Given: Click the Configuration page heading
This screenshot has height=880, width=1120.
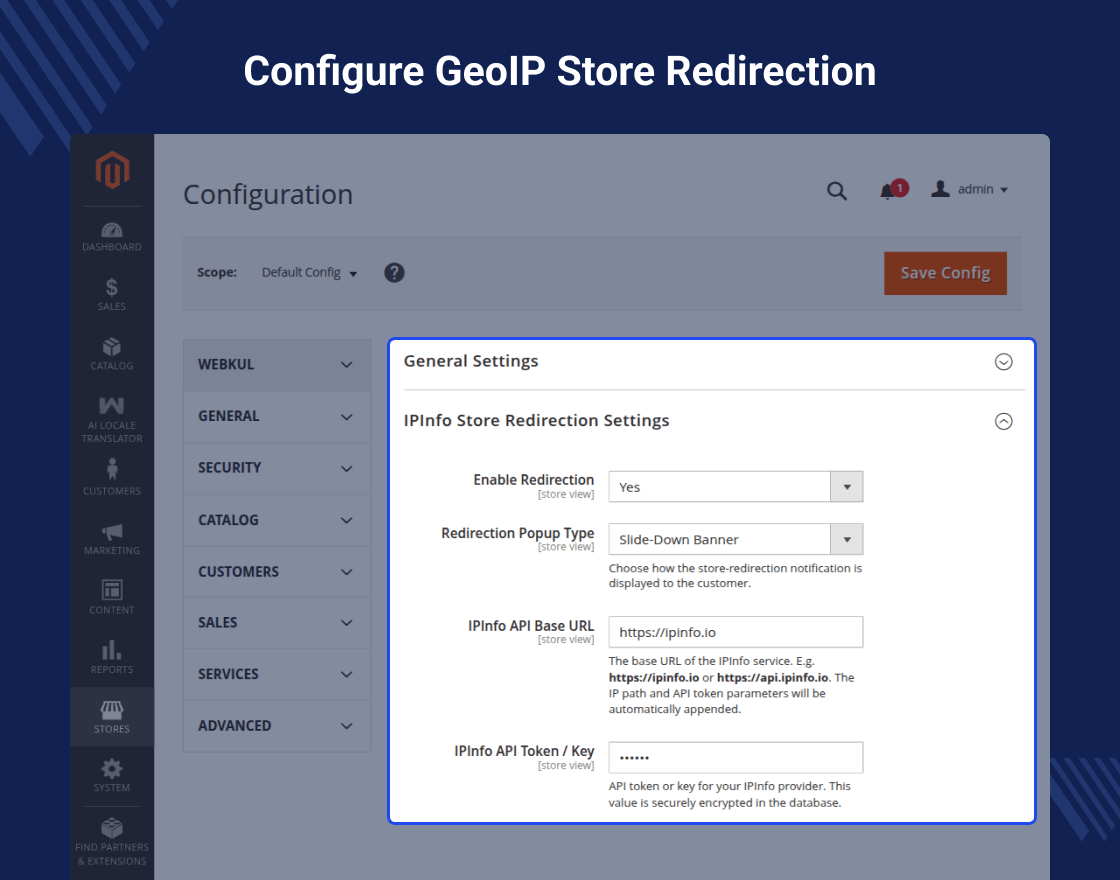Looking at the screenshot, I should coord(268,194).
